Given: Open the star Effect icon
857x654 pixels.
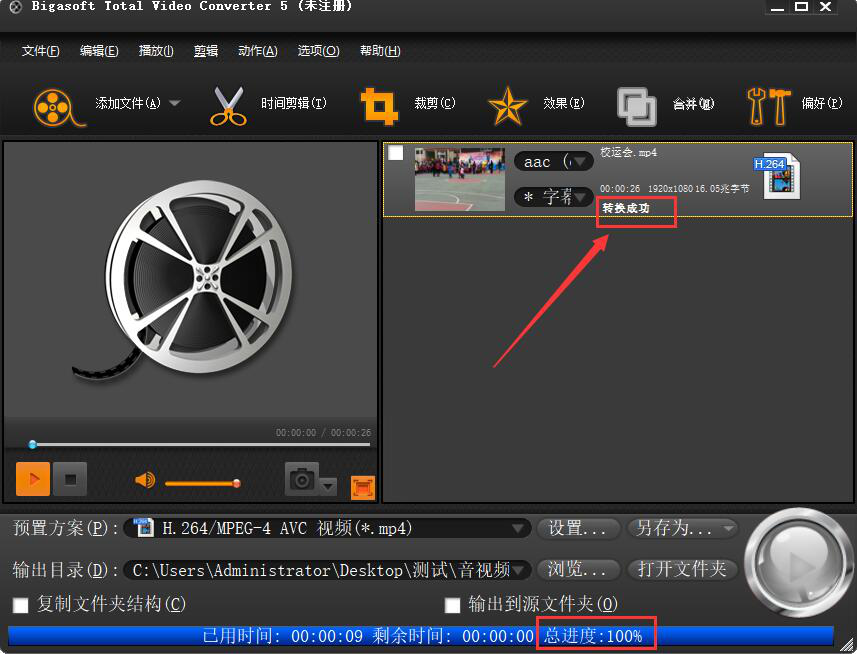Looking at the screenshot, I should tap(507, 106).
